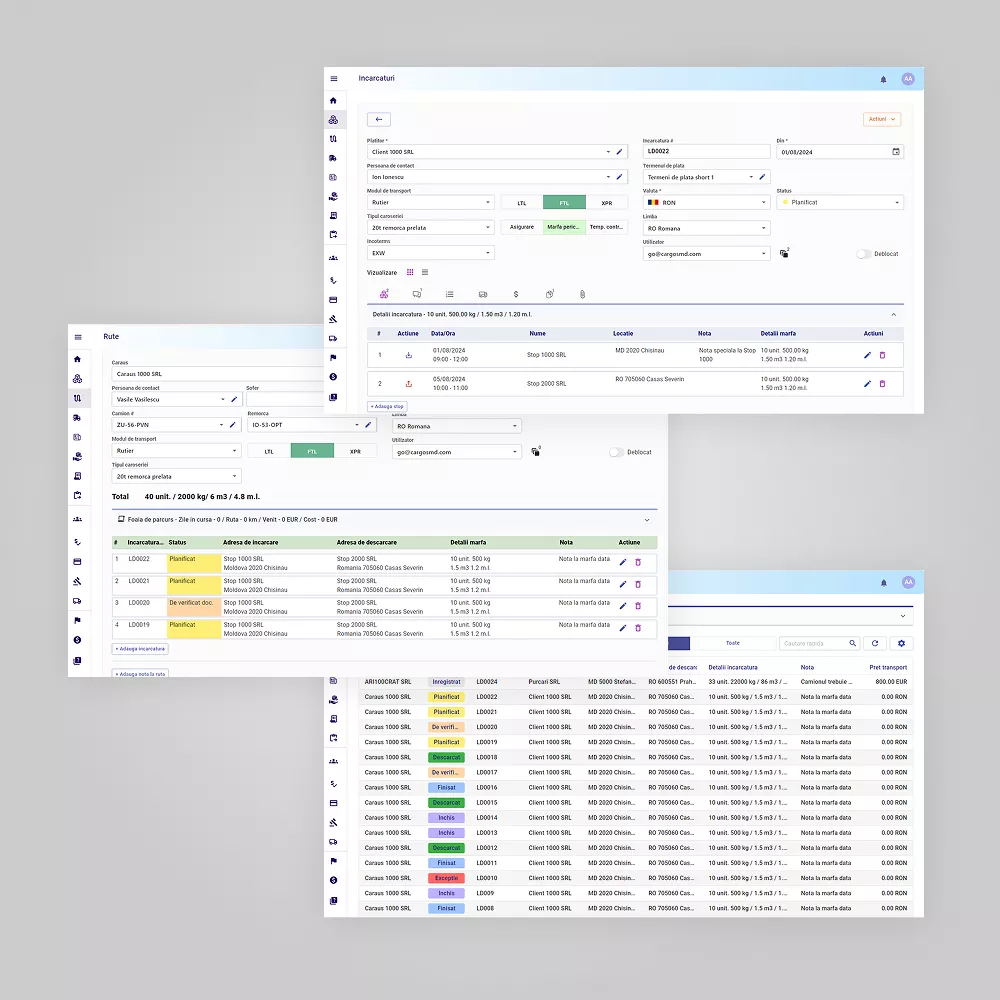Image resolution: width=1000 pixels, height=1000 pixels.
Task: Open the comments icon showing one notification
Action: coord(415,294)
